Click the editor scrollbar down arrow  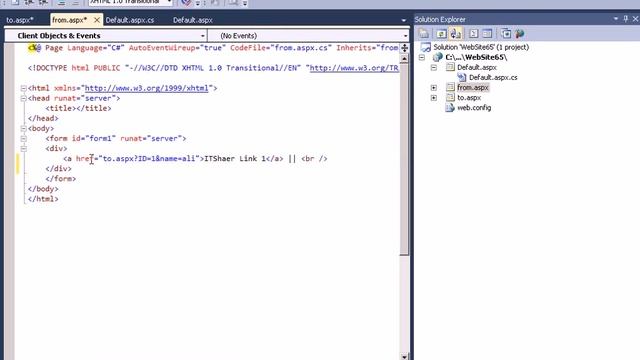404,356
